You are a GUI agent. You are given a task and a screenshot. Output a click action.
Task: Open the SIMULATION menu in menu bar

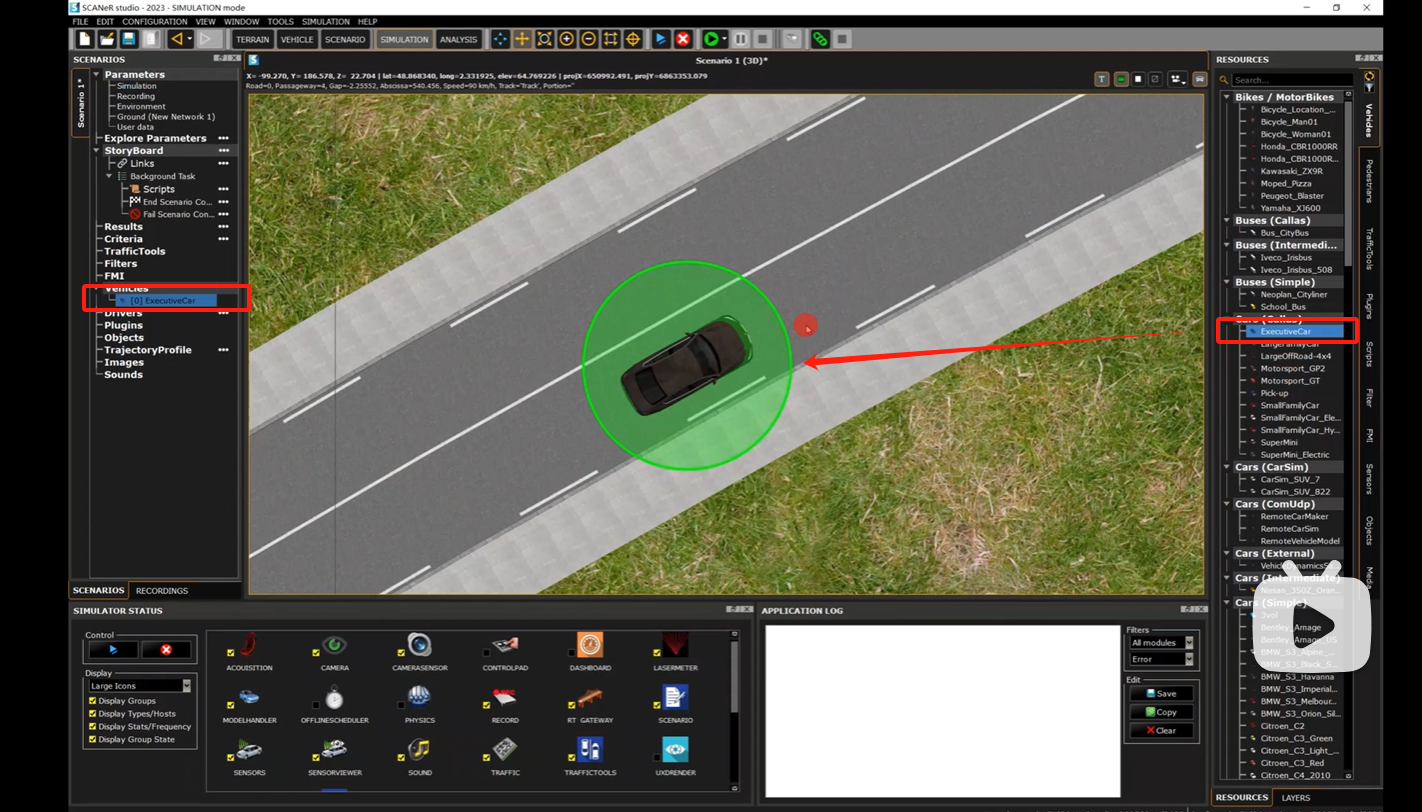pyautogui.click(x=325, y=21)
